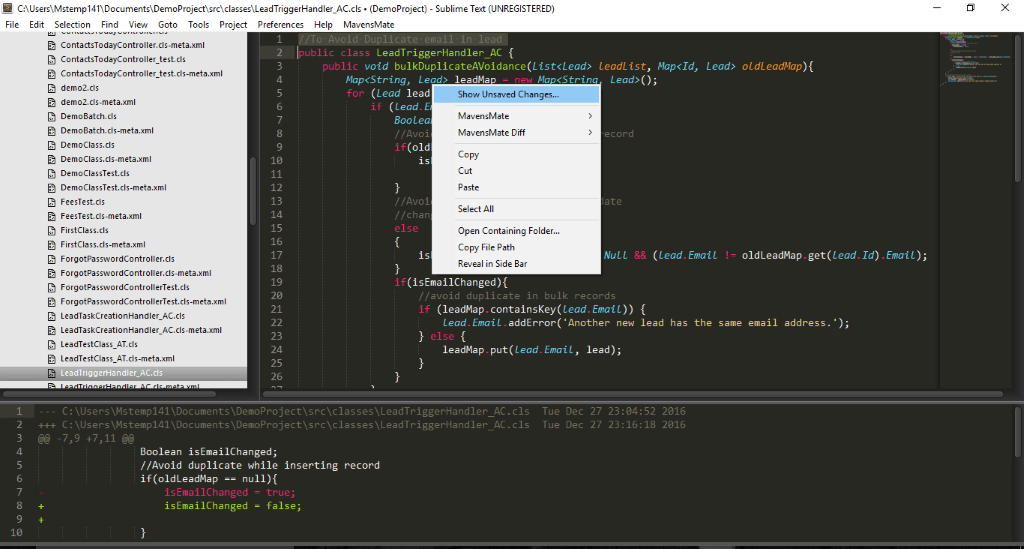Open FirstClass.cls in the sidebar
Viewport: 1024px width, 549px height.
click(x=84, y=230)
